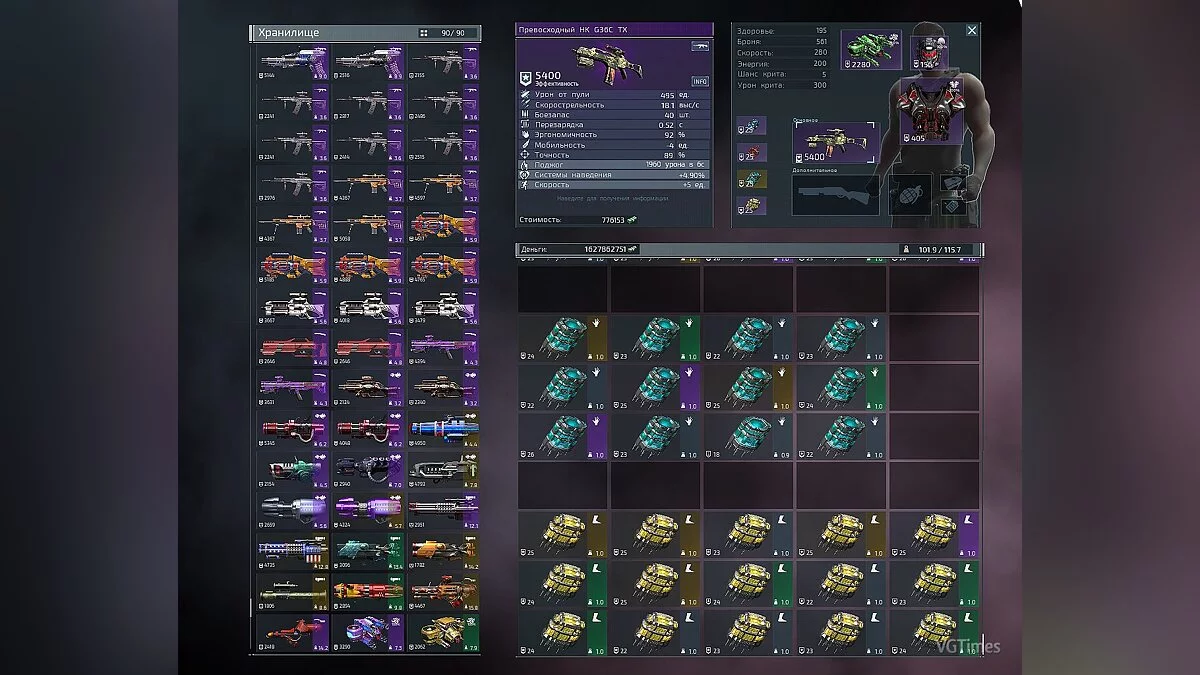Click the storage grid sort icon
This screenshot has width=1200, height=675.
click(x=423, y=33)
